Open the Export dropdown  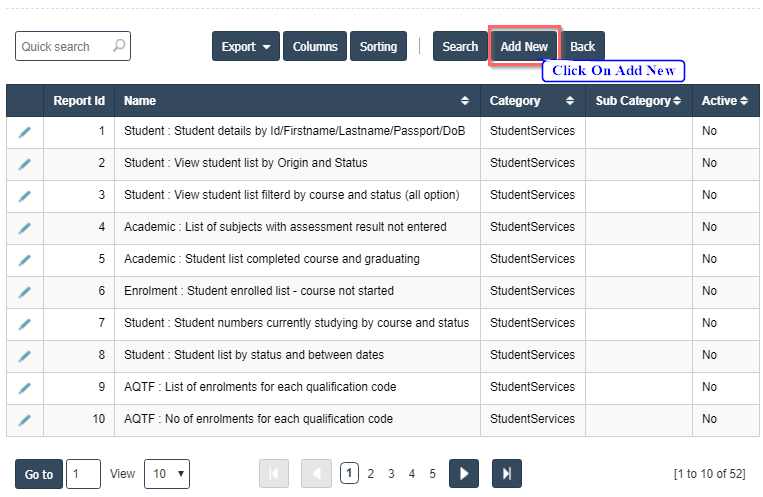(246, 47)
